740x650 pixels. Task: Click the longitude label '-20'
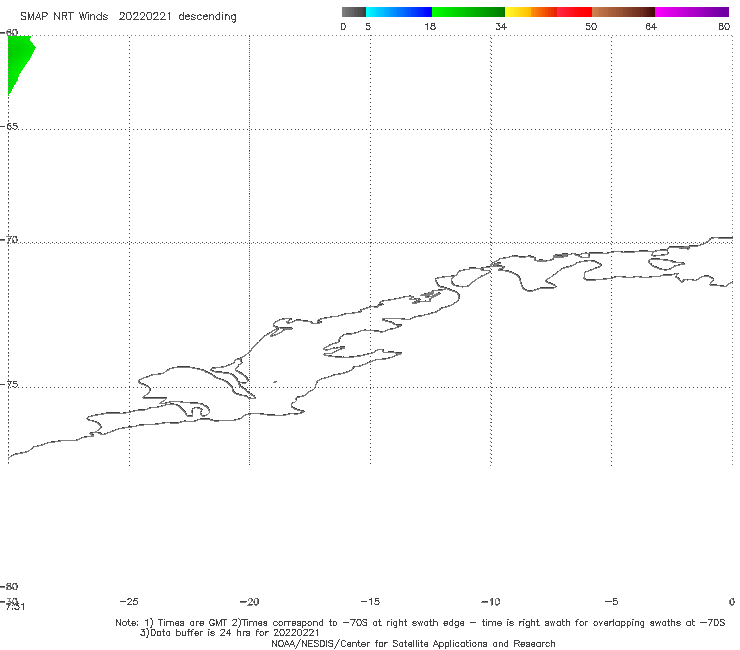(249, 602)
